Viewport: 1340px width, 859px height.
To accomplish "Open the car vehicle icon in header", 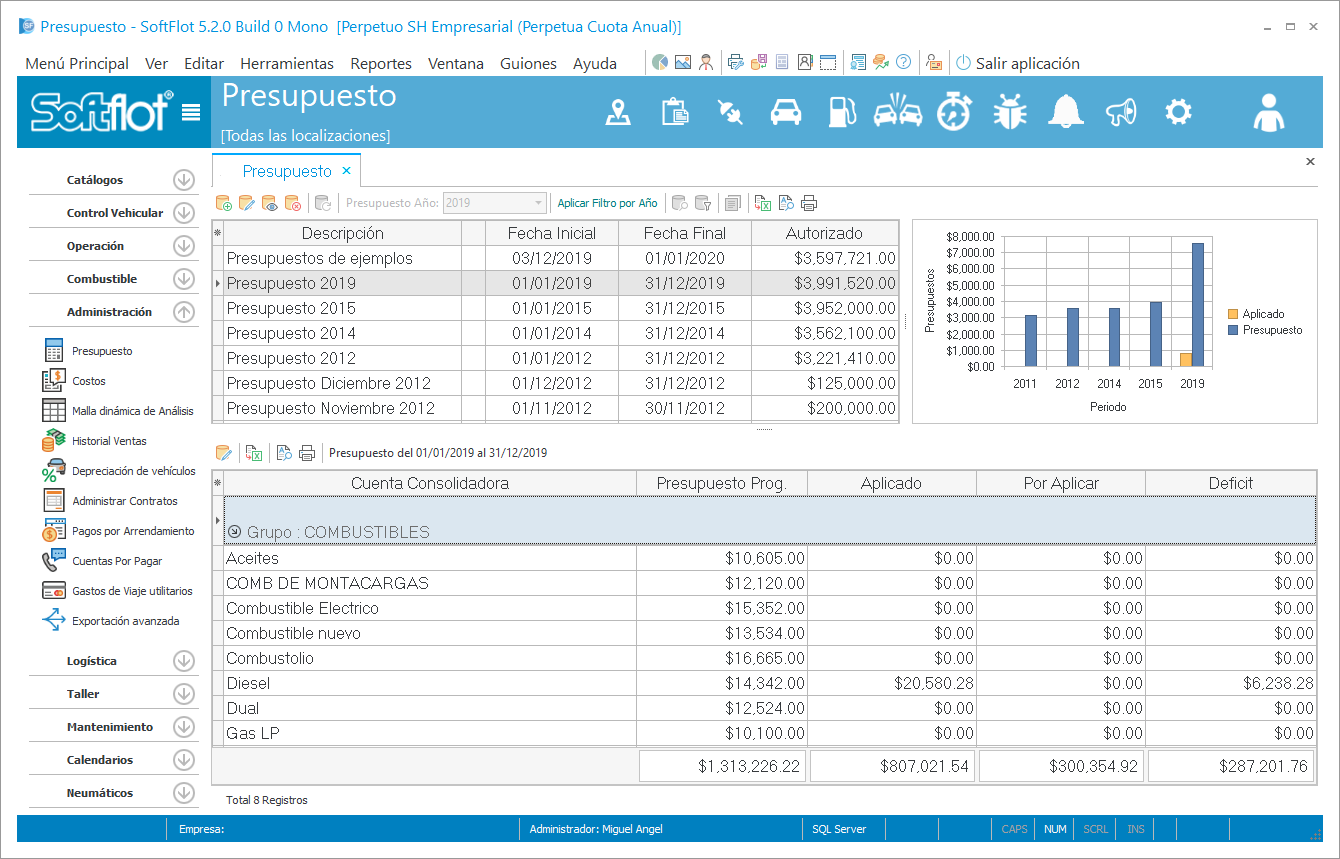I will [x=786, y=112].
